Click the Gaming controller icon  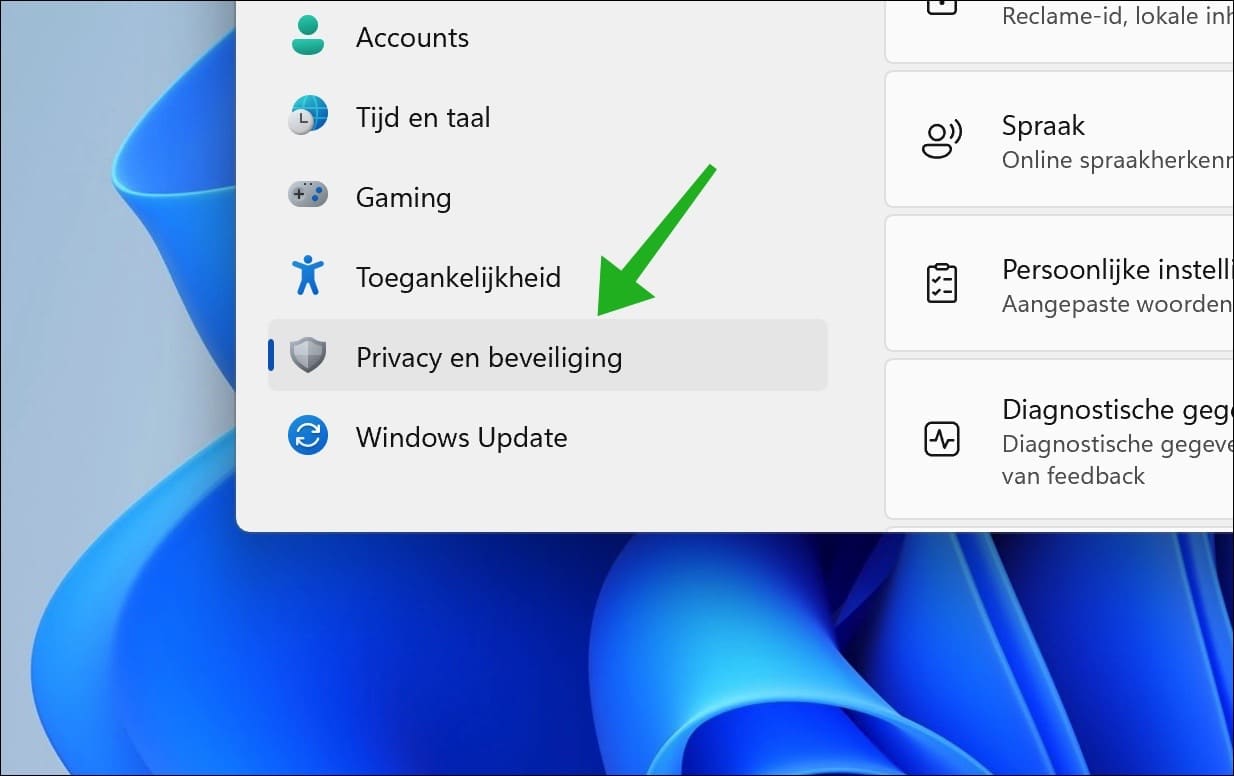[x=308, y=194]
